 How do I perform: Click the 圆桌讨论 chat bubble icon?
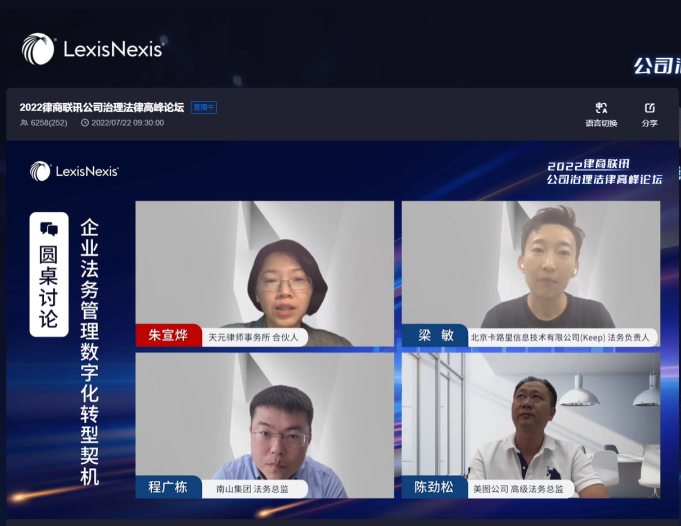coord(49,228)
